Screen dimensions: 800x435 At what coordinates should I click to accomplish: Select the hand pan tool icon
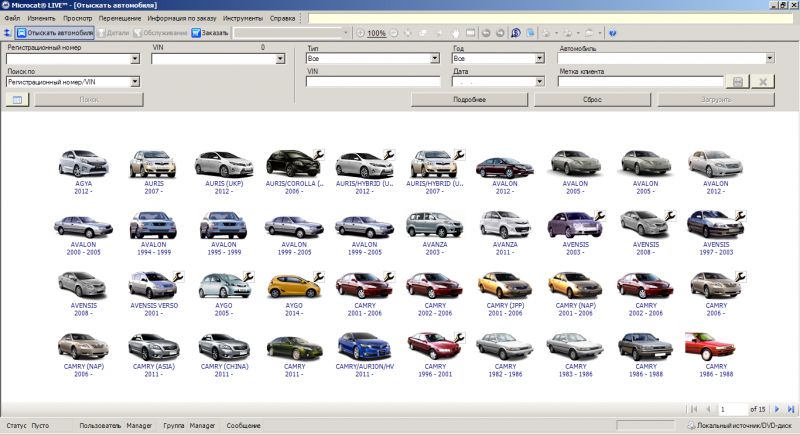click(456, 33)
